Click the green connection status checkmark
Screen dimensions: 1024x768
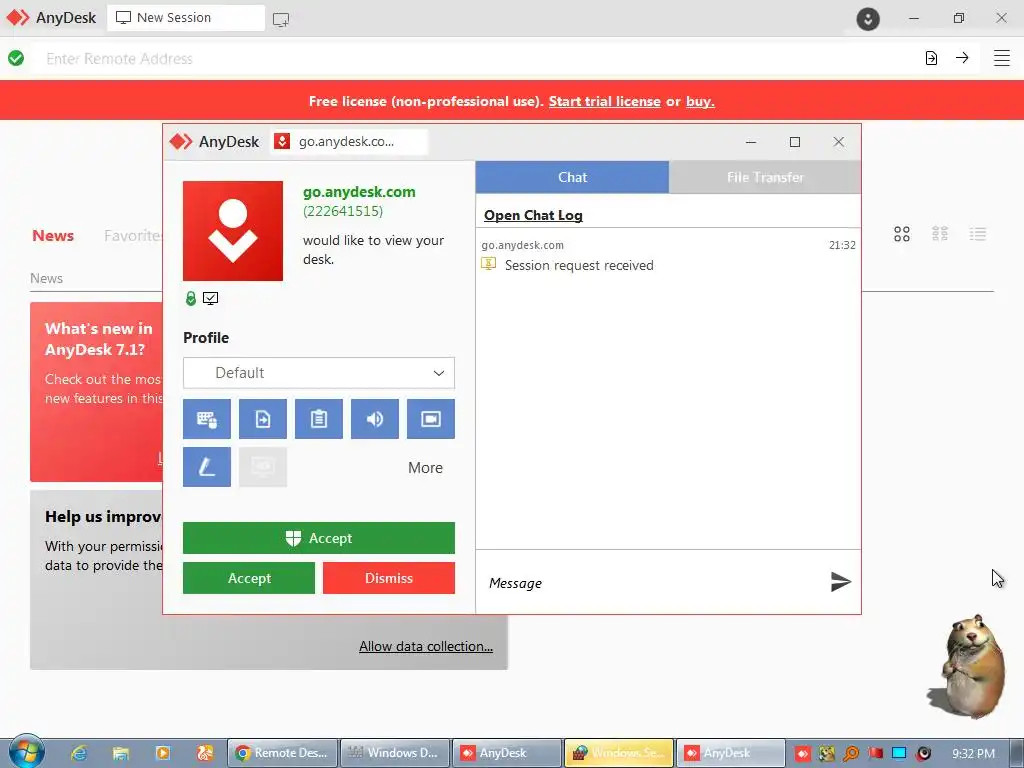point(16,59)
